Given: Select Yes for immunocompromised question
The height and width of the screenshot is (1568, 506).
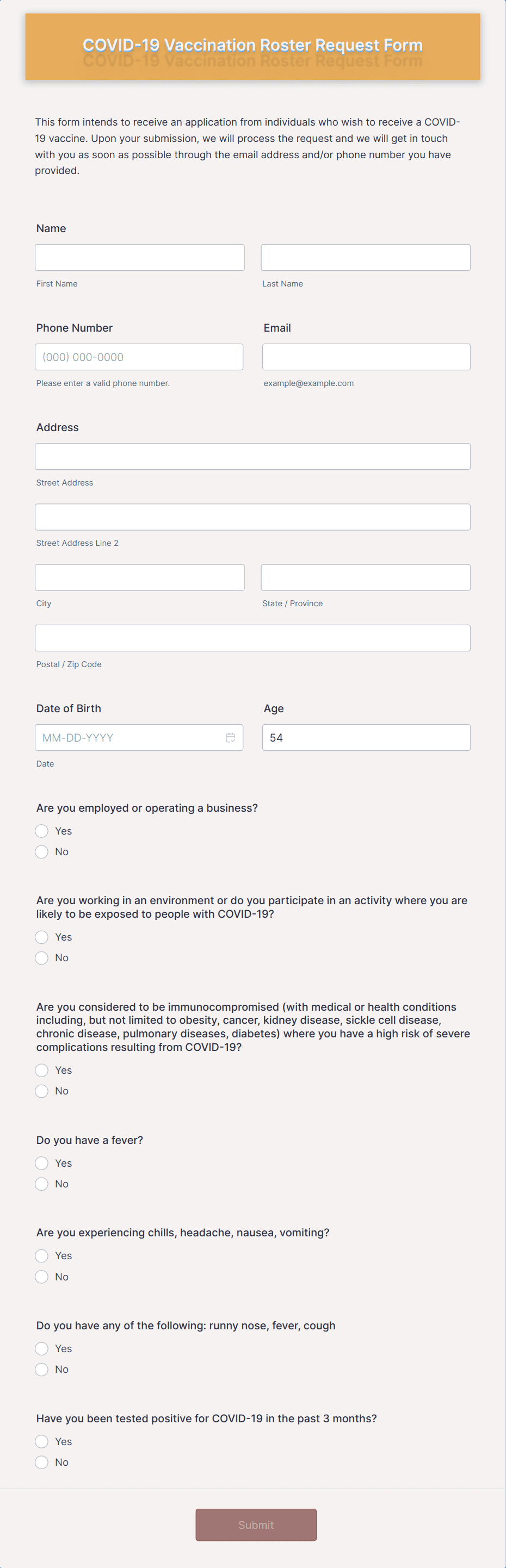Looking at the screenshot, I should point(41,1070).
